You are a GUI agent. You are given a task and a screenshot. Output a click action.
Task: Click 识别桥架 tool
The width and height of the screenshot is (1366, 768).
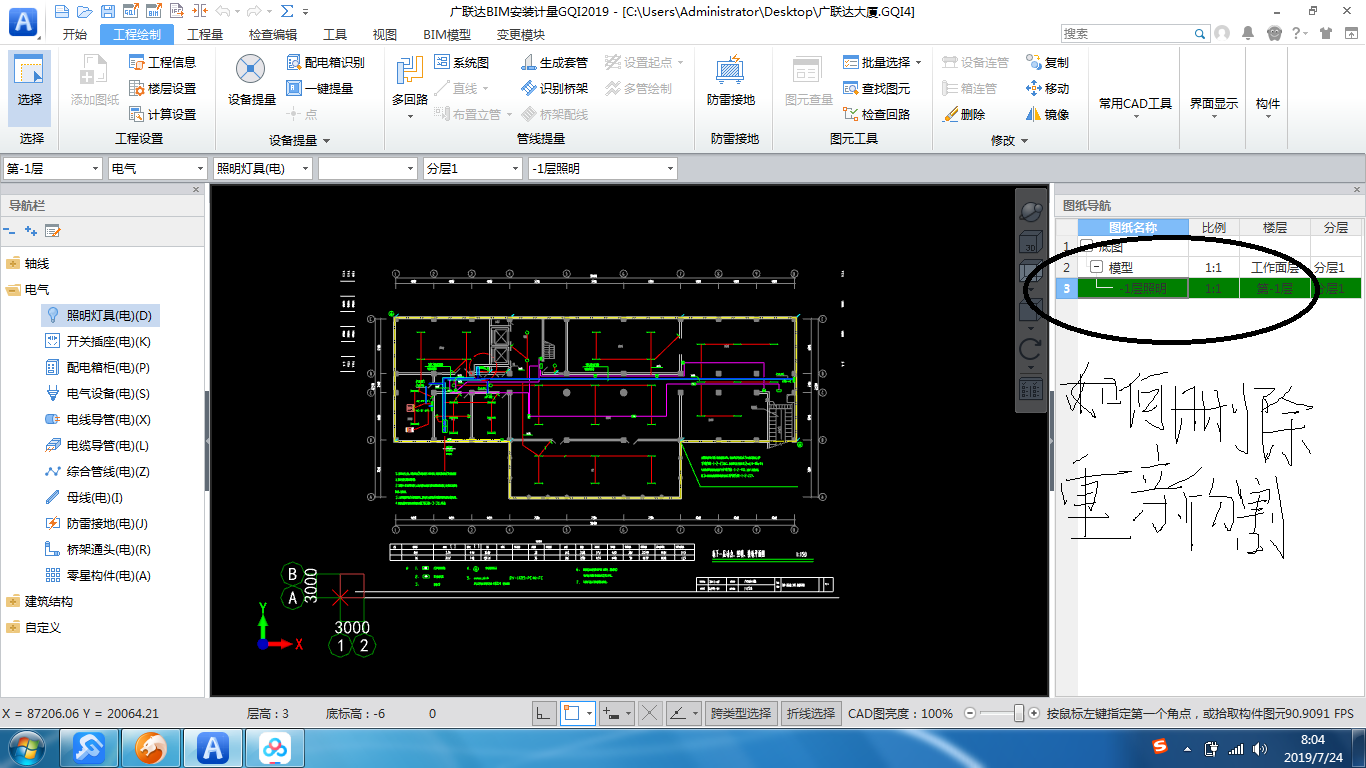coord(555,88)
